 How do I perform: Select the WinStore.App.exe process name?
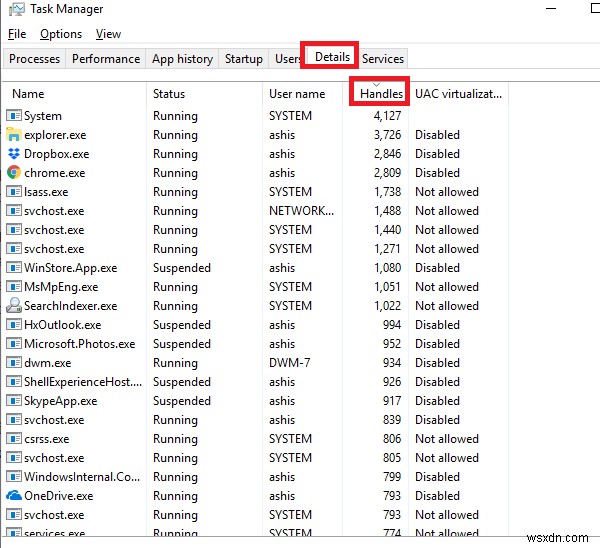(71, 268)
